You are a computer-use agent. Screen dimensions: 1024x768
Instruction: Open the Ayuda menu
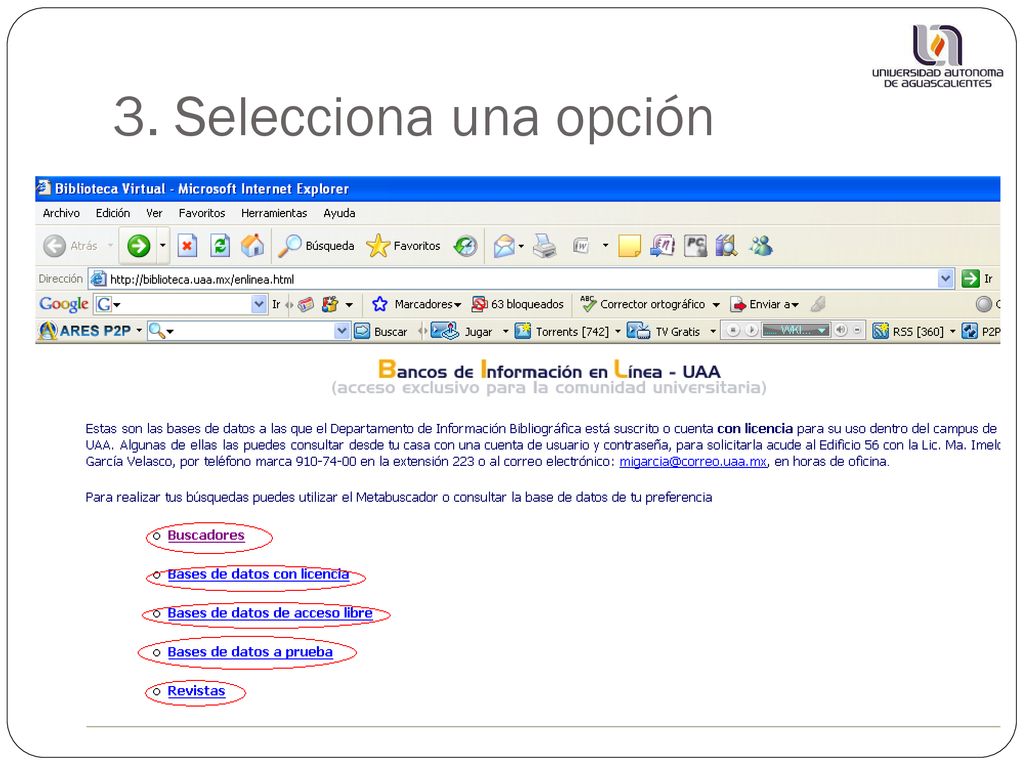tap(339, 213)
